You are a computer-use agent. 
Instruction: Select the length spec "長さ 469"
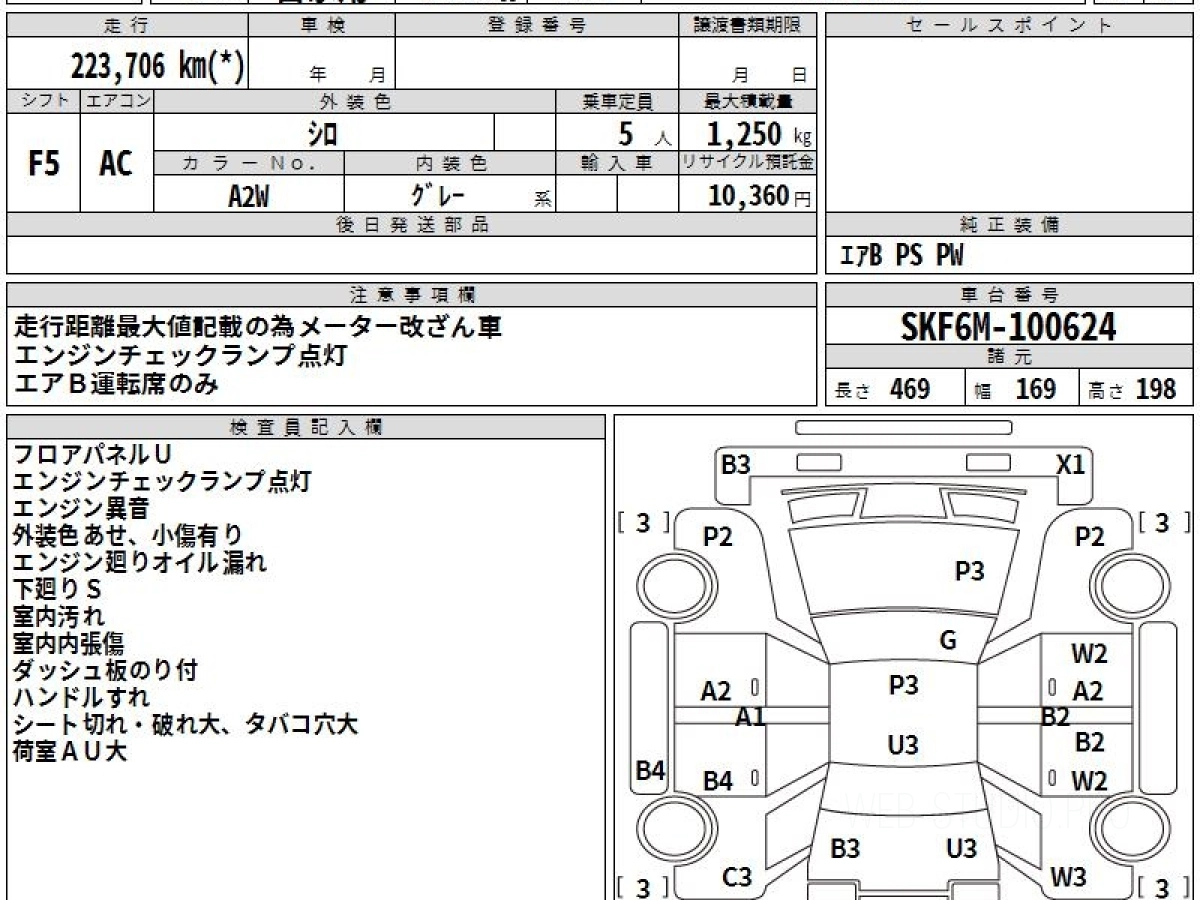[x=882, y=389]
